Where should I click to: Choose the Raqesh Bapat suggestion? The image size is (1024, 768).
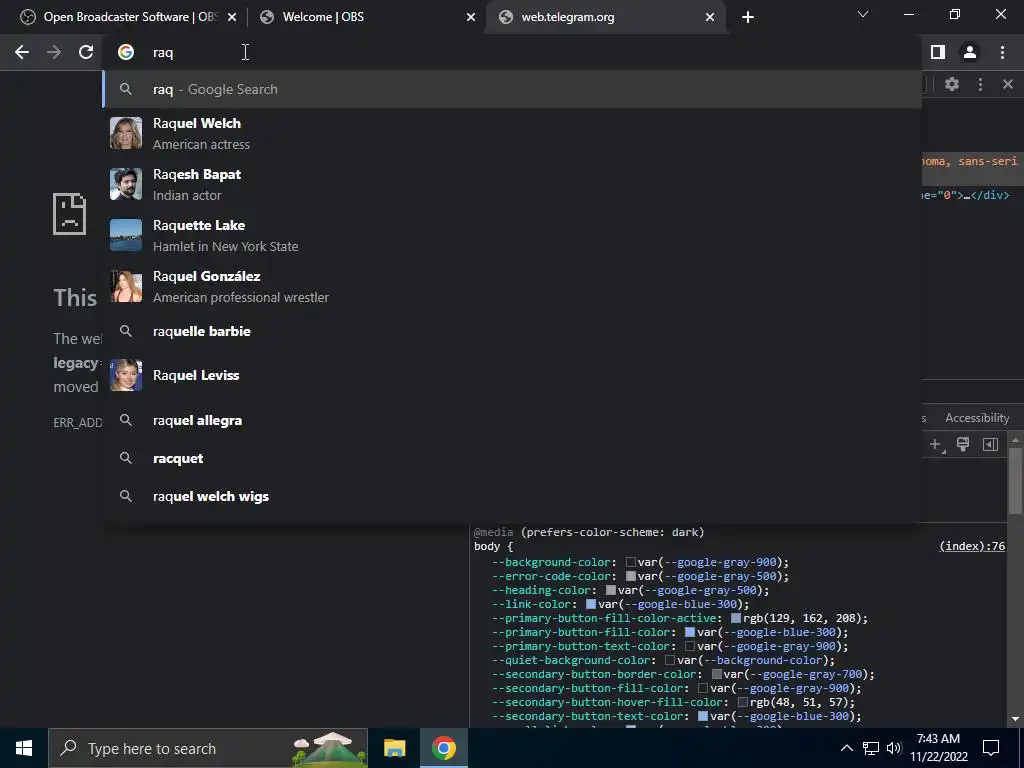pos(512,184)
